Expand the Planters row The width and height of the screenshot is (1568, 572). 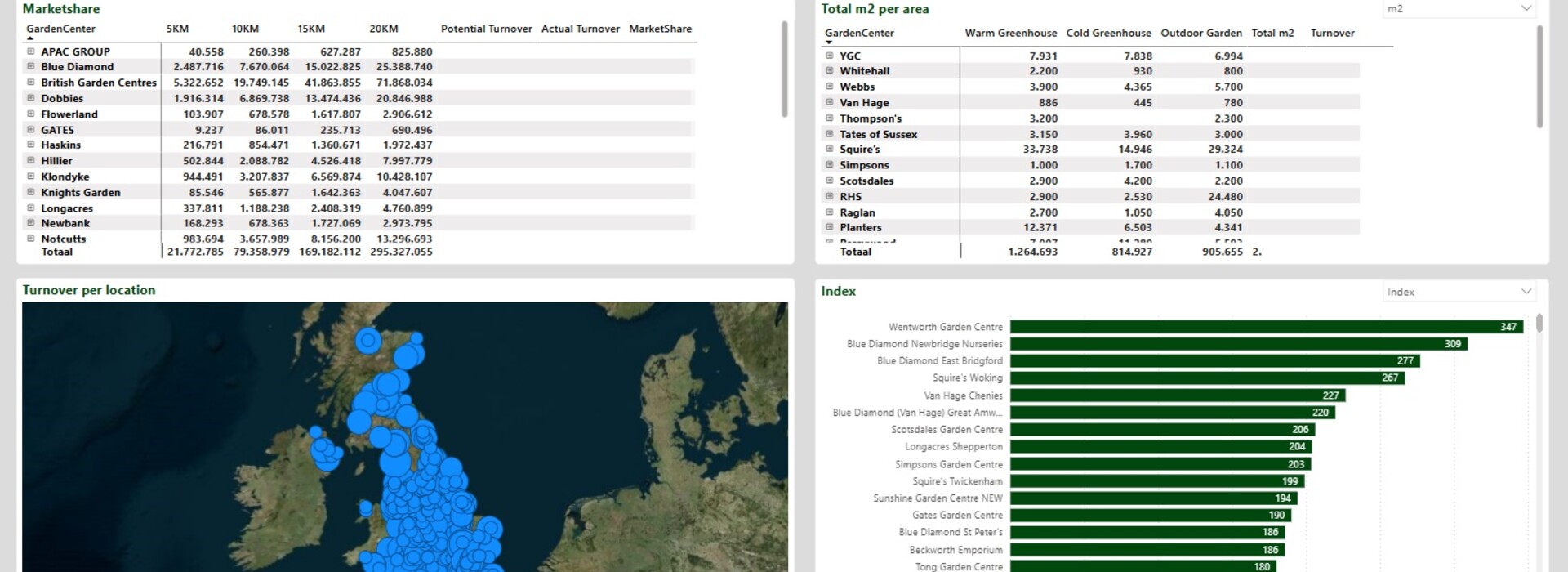point(829,227)
